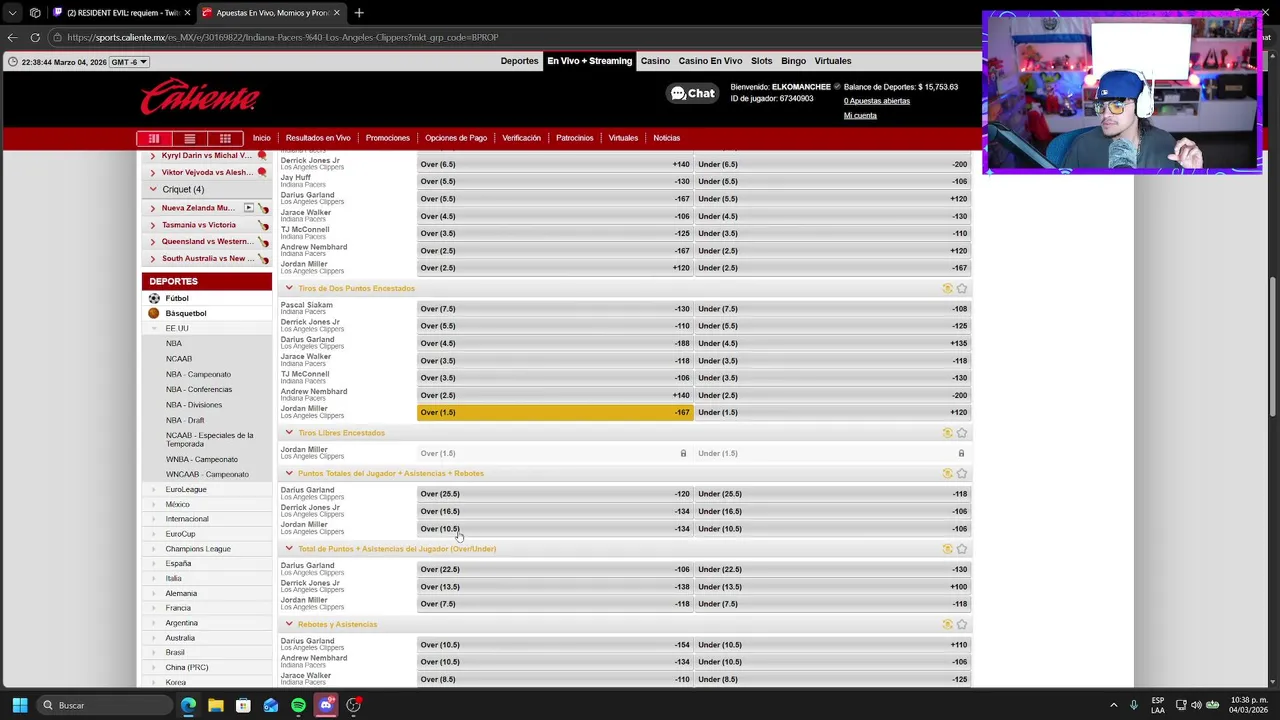1280x720 pixels.
Task: Open the Chat bubble button
Action: [x=693, y=93]
